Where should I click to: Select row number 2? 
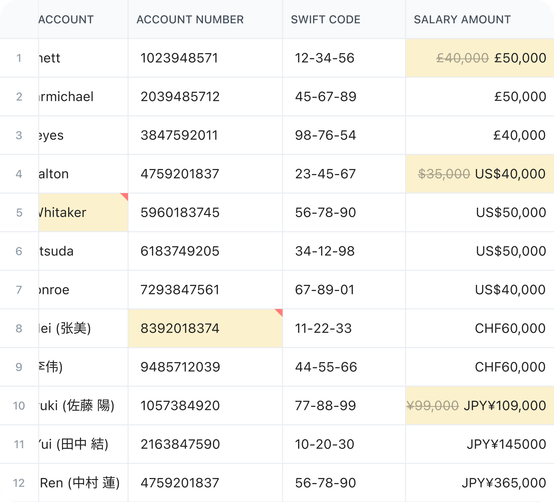(19, 96)
